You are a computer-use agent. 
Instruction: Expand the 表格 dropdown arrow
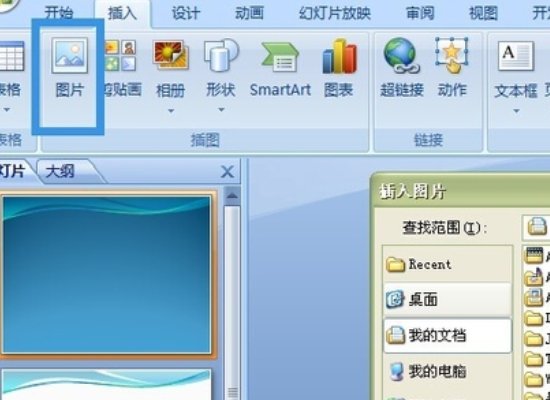[x=7, y=110]
